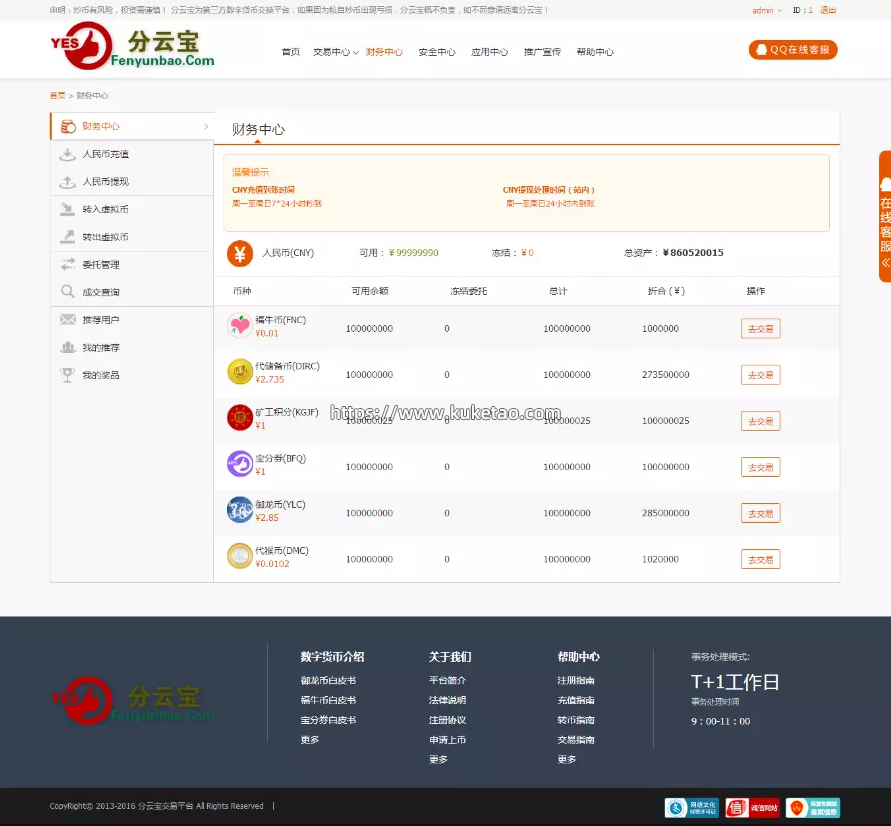Viewport: 891px width, 826px height.
Task: Click 去交易 for 福牛币(FNC)
Action: [760, 329]
